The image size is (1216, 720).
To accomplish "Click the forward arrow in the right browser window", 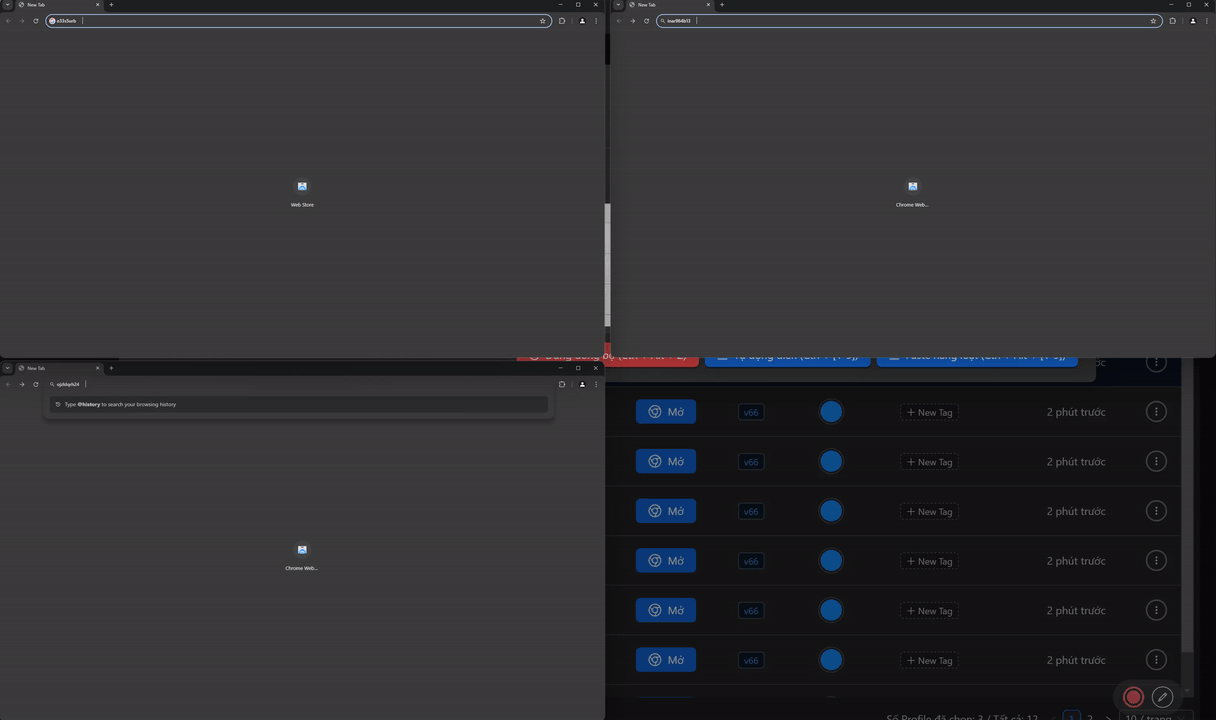I will point(633,20).
